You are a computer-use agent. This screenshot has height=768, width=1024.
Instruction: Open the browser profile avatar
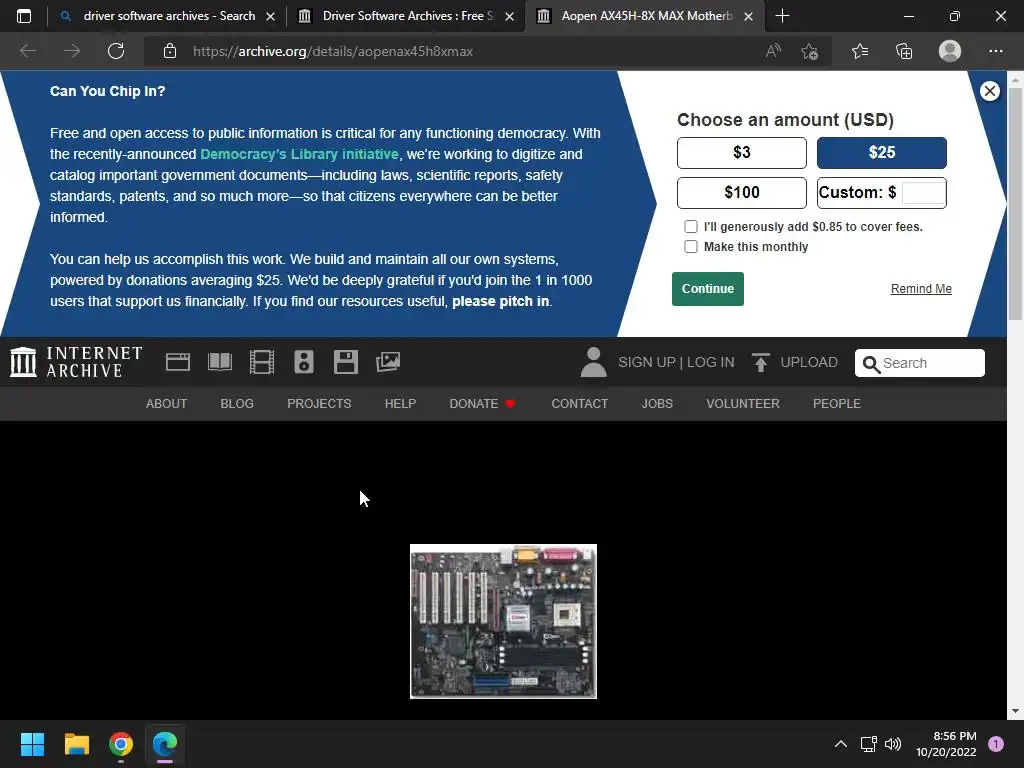click(x=950, y=51)
